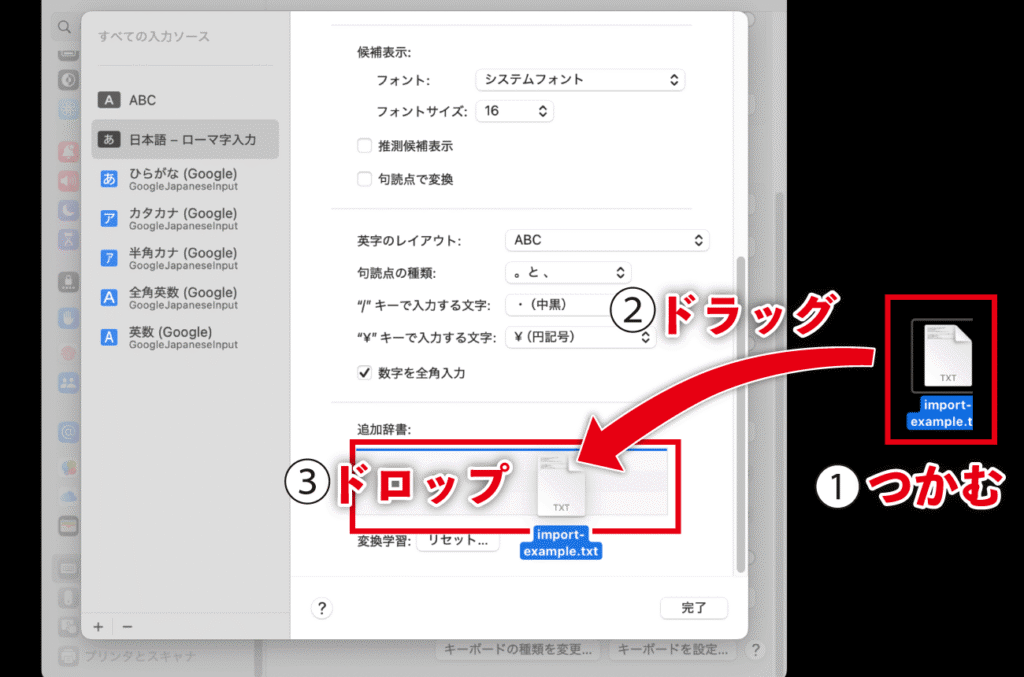Select 日本語 – ローマ字入力 in sidebar

pos(185,140)
